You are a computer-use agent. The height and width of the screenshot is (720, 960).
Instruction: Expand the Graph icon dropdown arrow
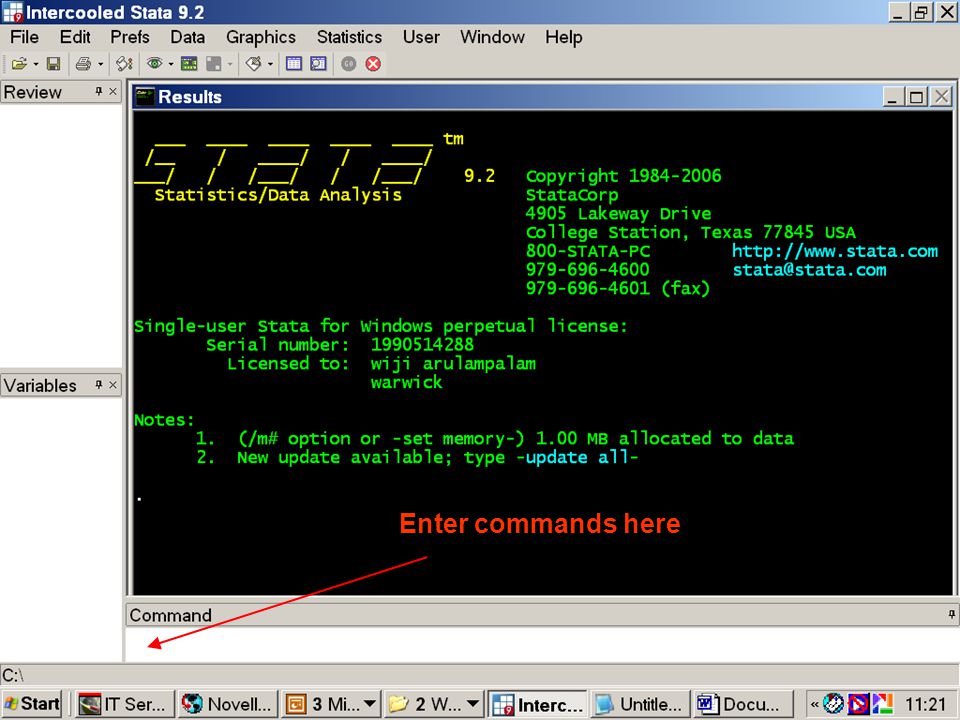pos(230,64)
